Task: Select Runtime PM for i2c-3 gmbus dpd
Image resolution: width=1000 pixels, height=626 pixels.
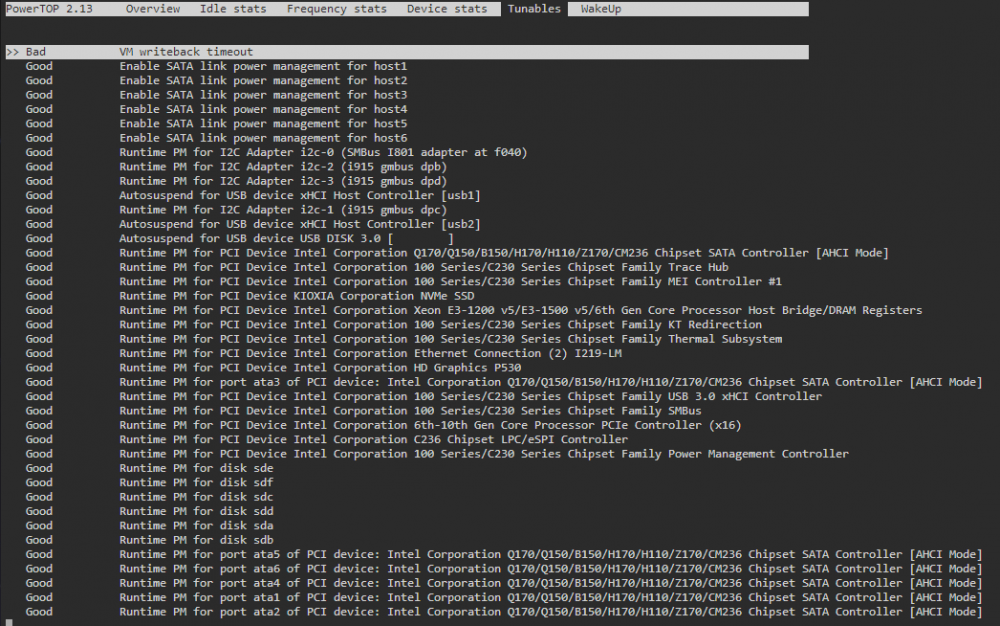Action: [283, 181]
